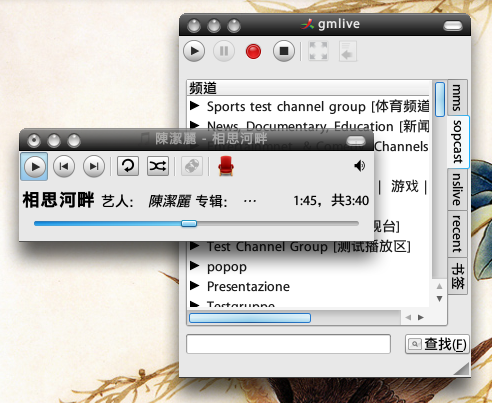Switch to the 书签 bookmarks tab
Screen dimensions: 492x403
pyautogui.click(x=457, y=276)
